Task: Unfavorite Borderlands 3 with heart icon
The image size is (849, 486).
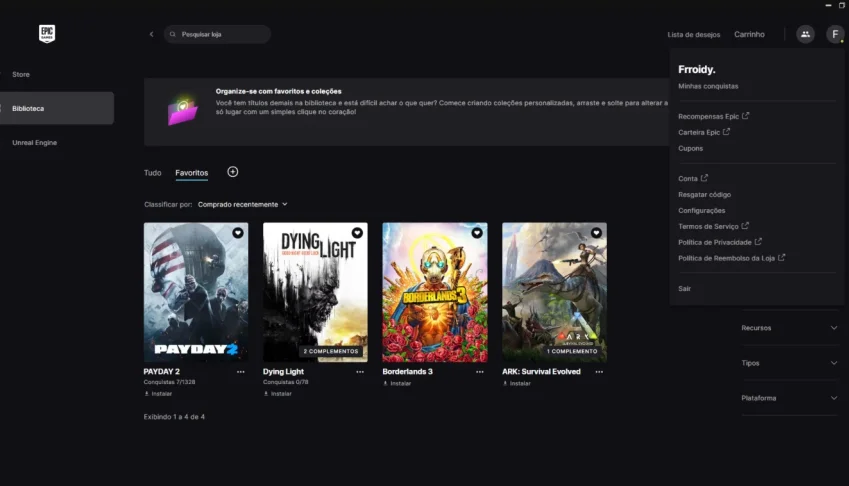Action: tap(477, 233)
